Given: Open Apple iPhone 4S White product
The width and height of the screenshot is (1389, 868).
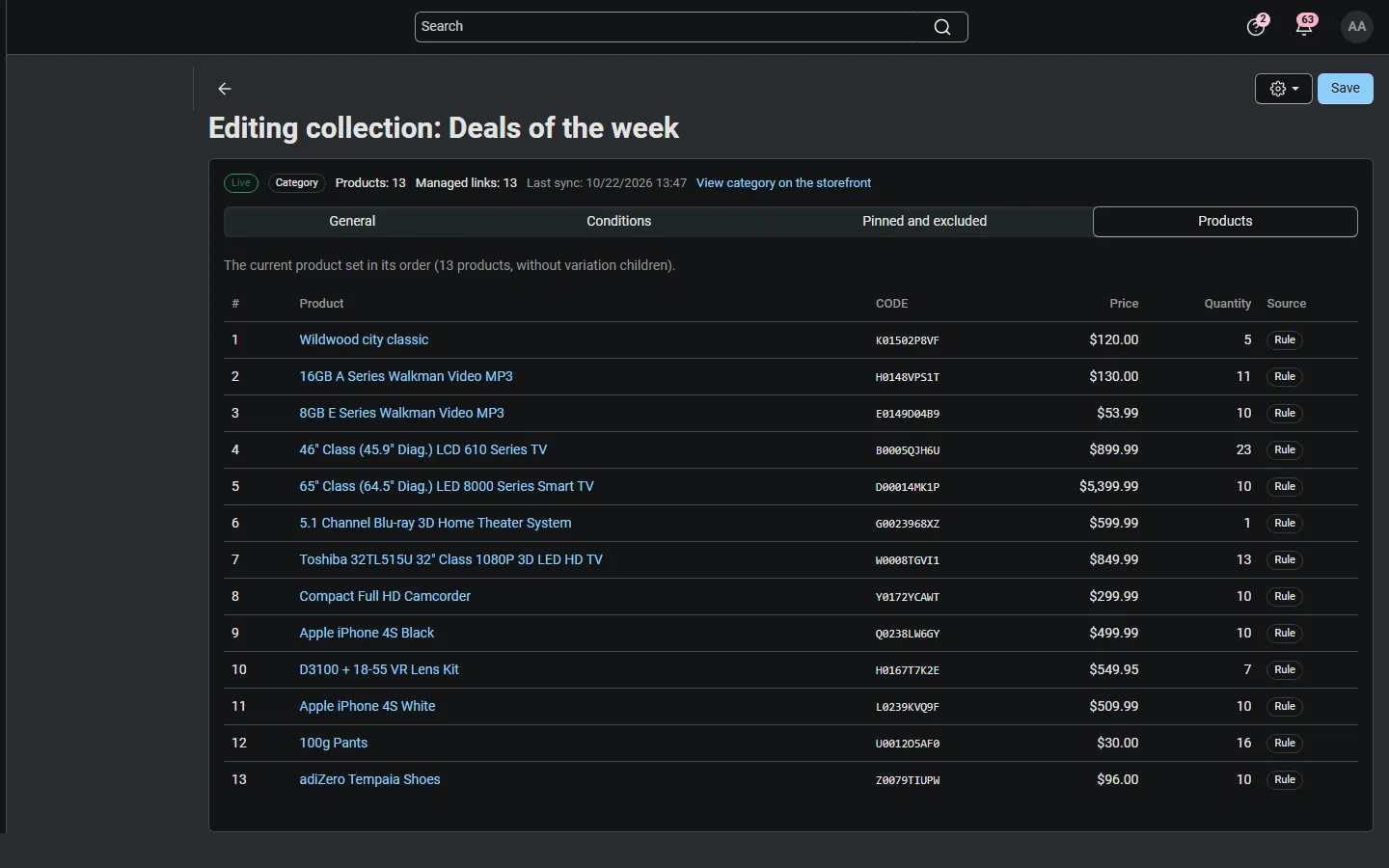Looking at the screenshot, I should tap(368, 706).
